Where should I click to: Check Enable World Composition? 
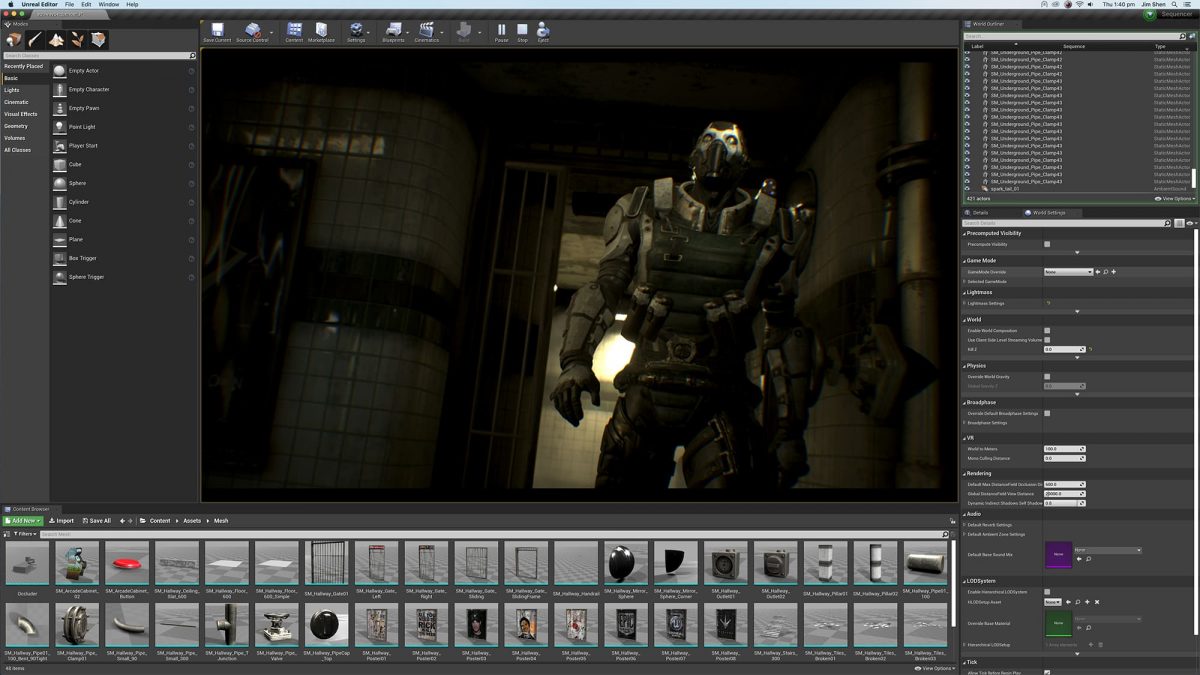click(1047, 331)
